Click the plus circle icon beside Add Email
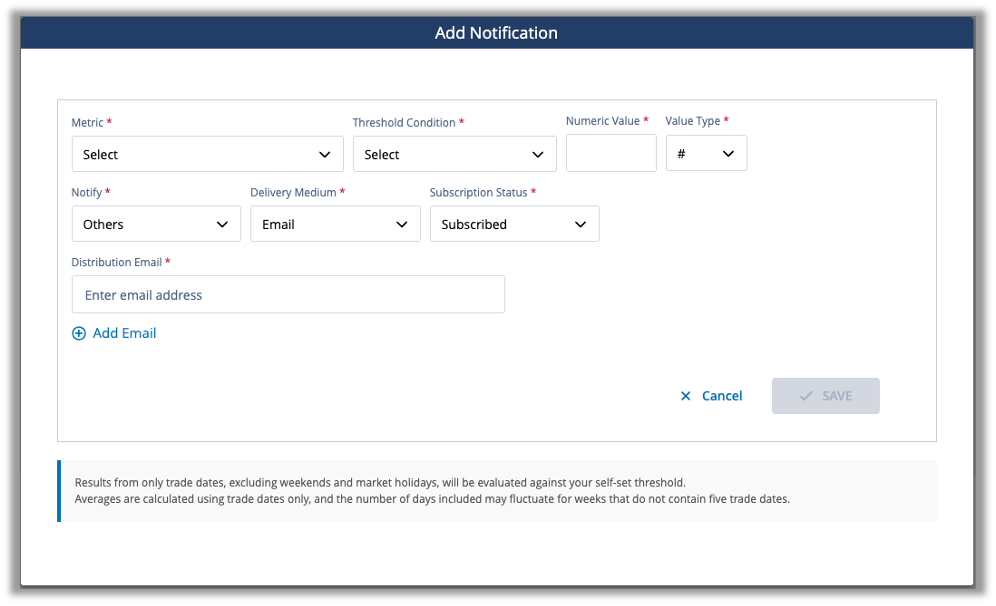Image resolution: width=996 pixels, height=606 pixels. (x=79, y=334)
